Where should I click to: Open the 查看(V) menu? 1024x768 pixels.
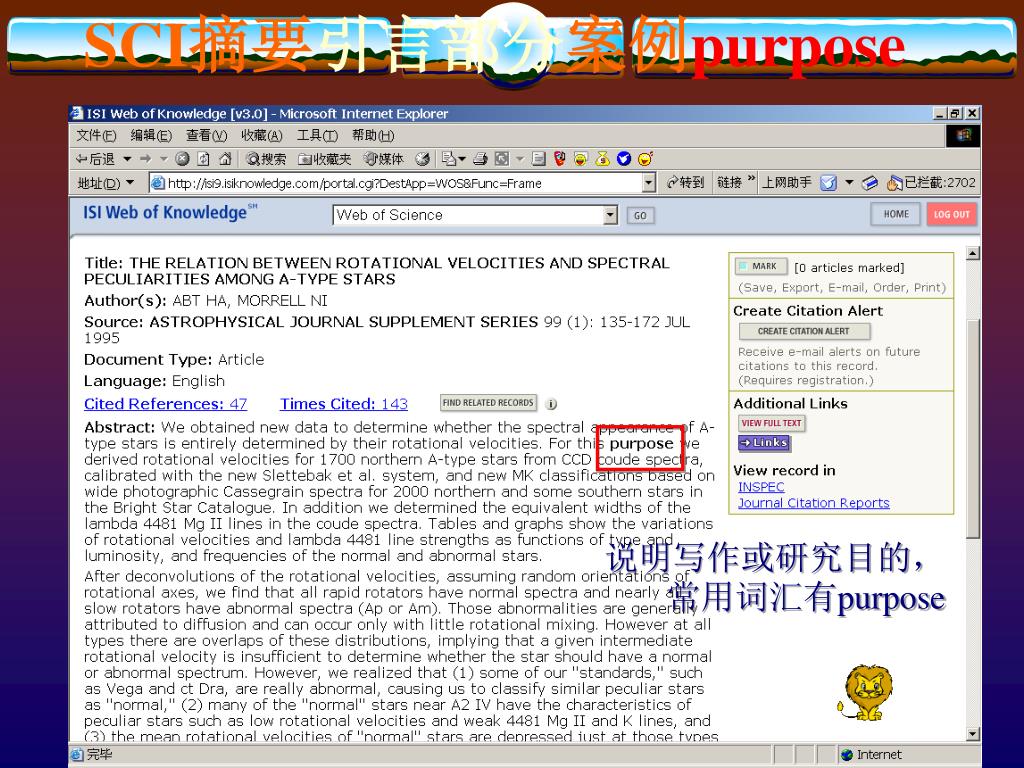[x=206, y=135]
